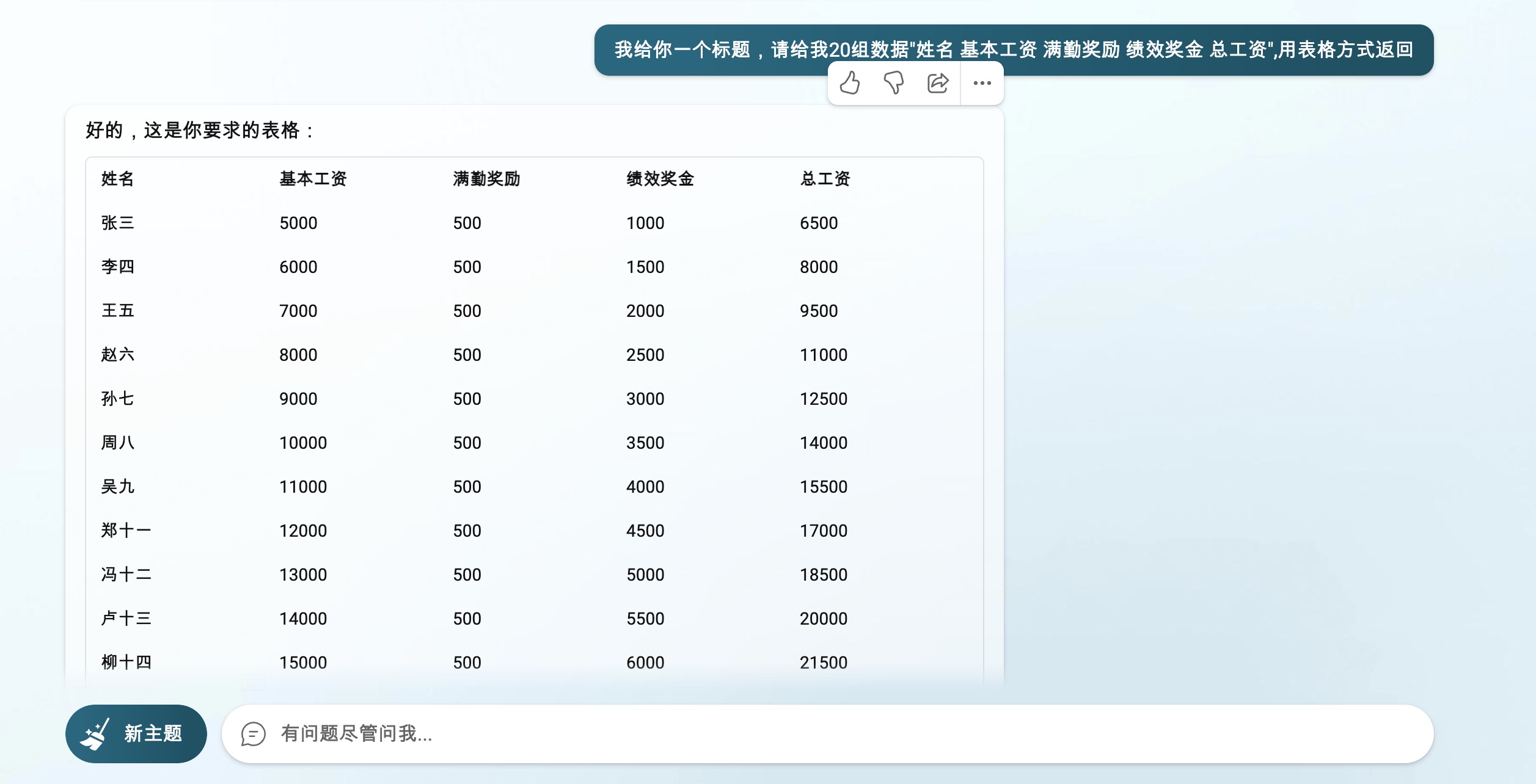This screenshot has height=784, width=1536.
Task: Click the 满勤奖励 column header
Action: click(x=486, y=179)
